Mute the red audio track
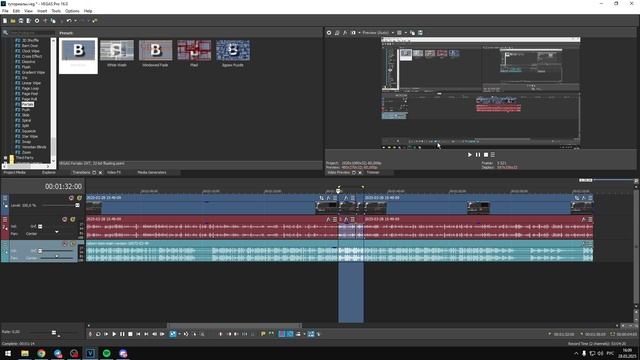640x360 pixels. [x=64, y=219]
